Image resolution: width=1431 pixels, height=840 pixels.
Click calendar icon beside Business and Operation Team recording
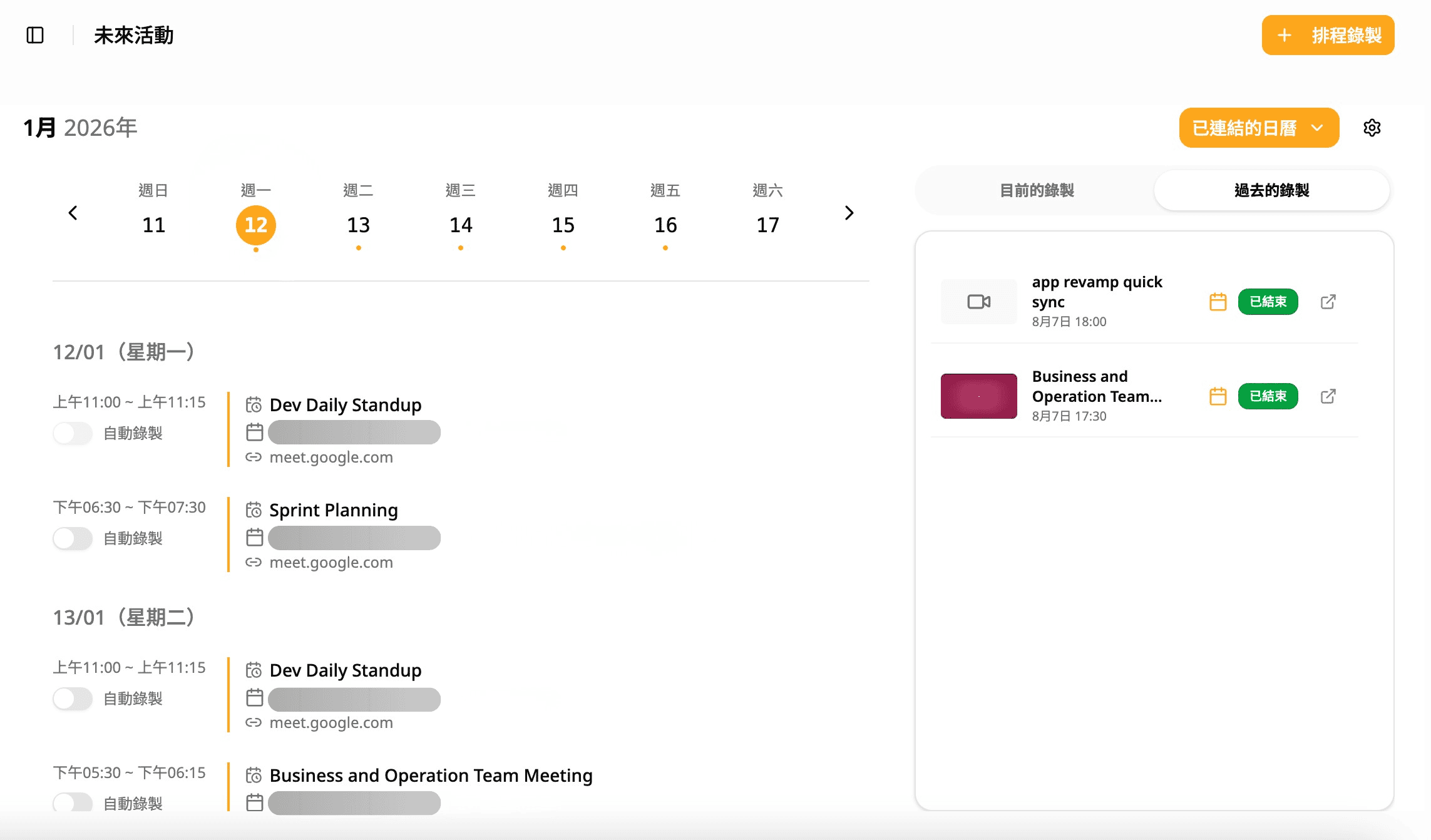[x=1218, y=396]
